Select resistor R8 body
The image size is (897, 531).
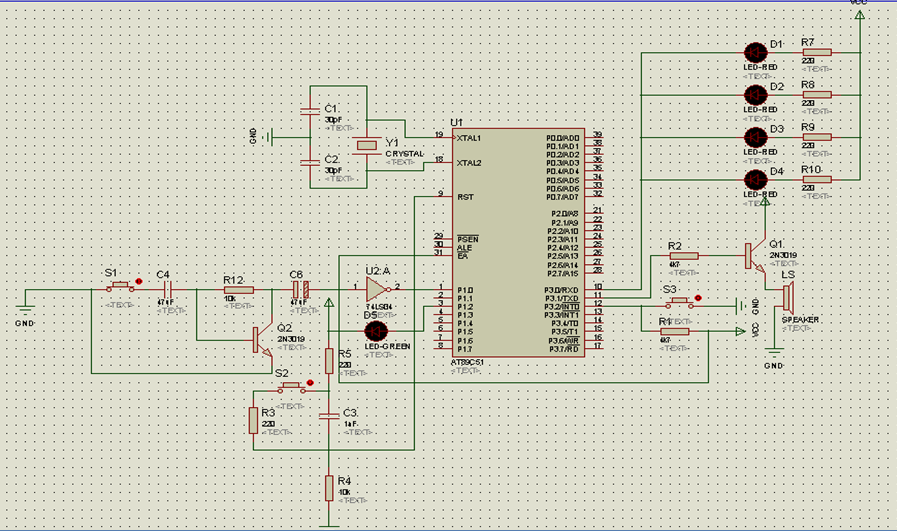817,95
